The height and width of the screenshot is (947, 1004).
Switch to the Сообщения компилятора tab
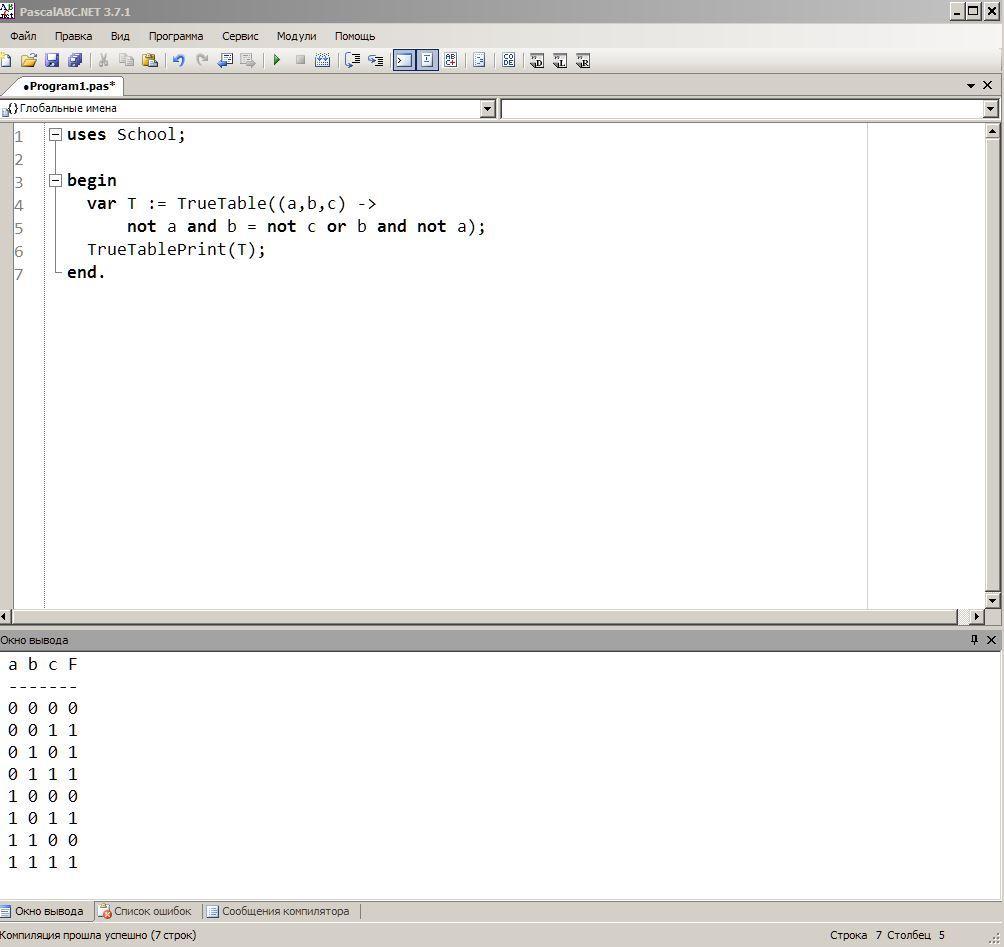[x=281, y=911]
